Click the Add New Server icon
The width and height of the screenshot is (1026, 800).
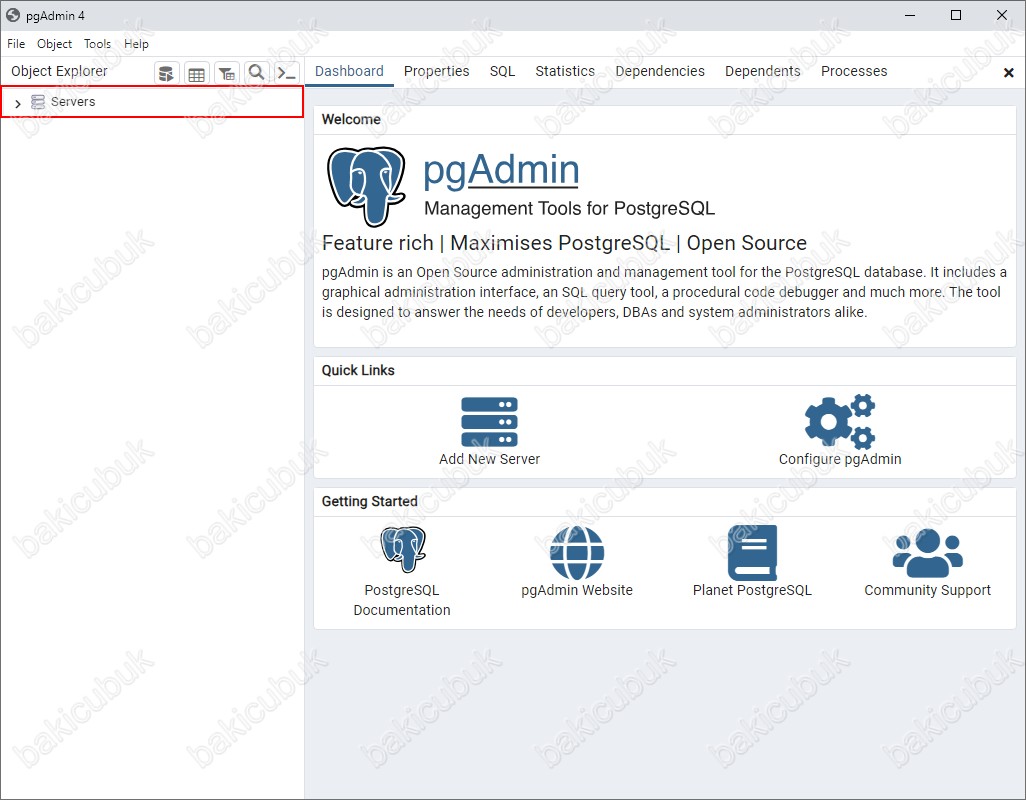point(489,421)
